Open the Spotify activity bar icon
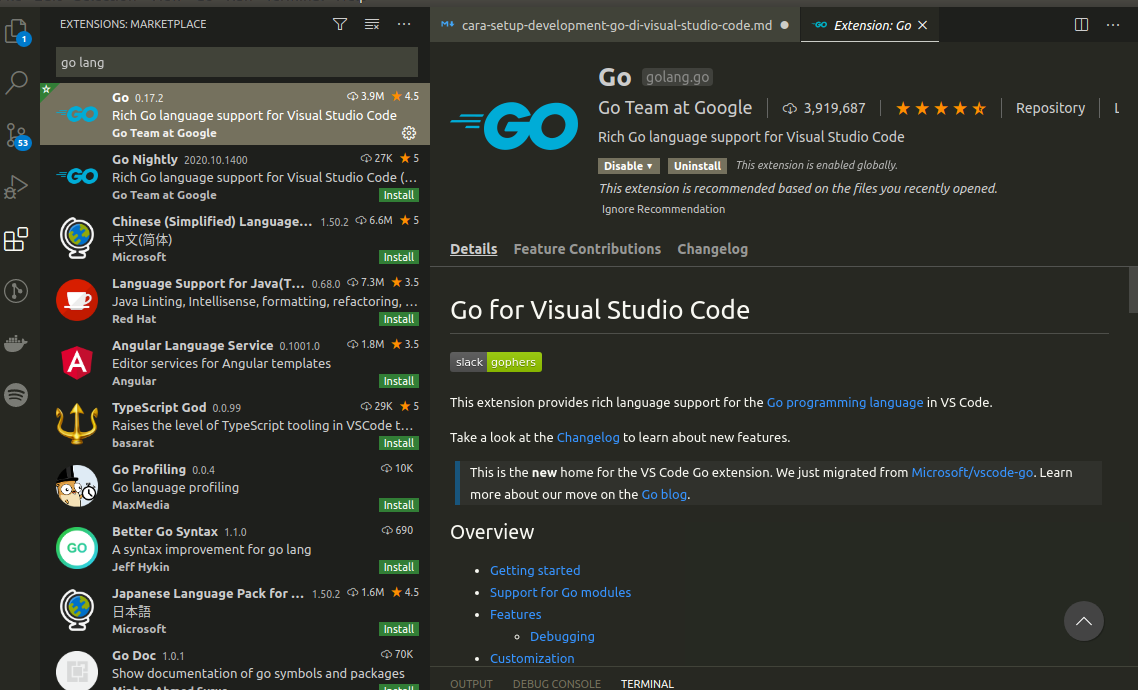The height and width of the screenshot is (690, 1138). tap(16, 395)
